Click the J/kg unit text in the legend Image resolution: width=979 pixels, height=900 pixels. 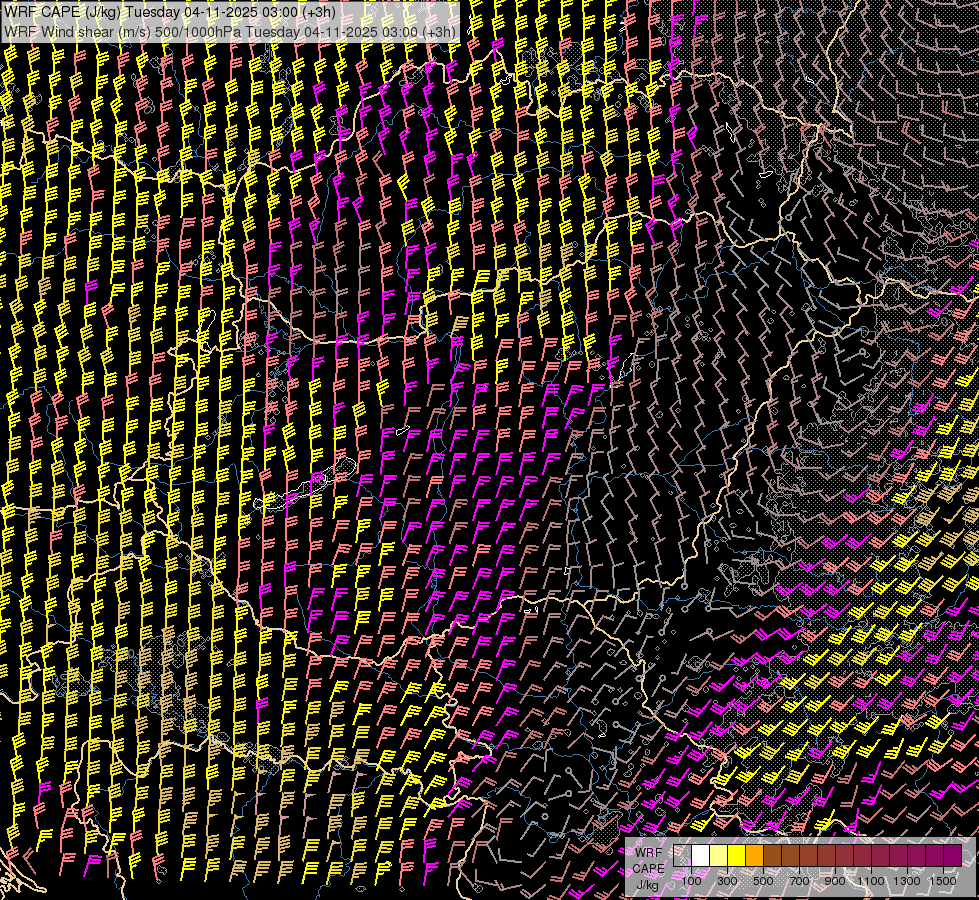[647, 884]
